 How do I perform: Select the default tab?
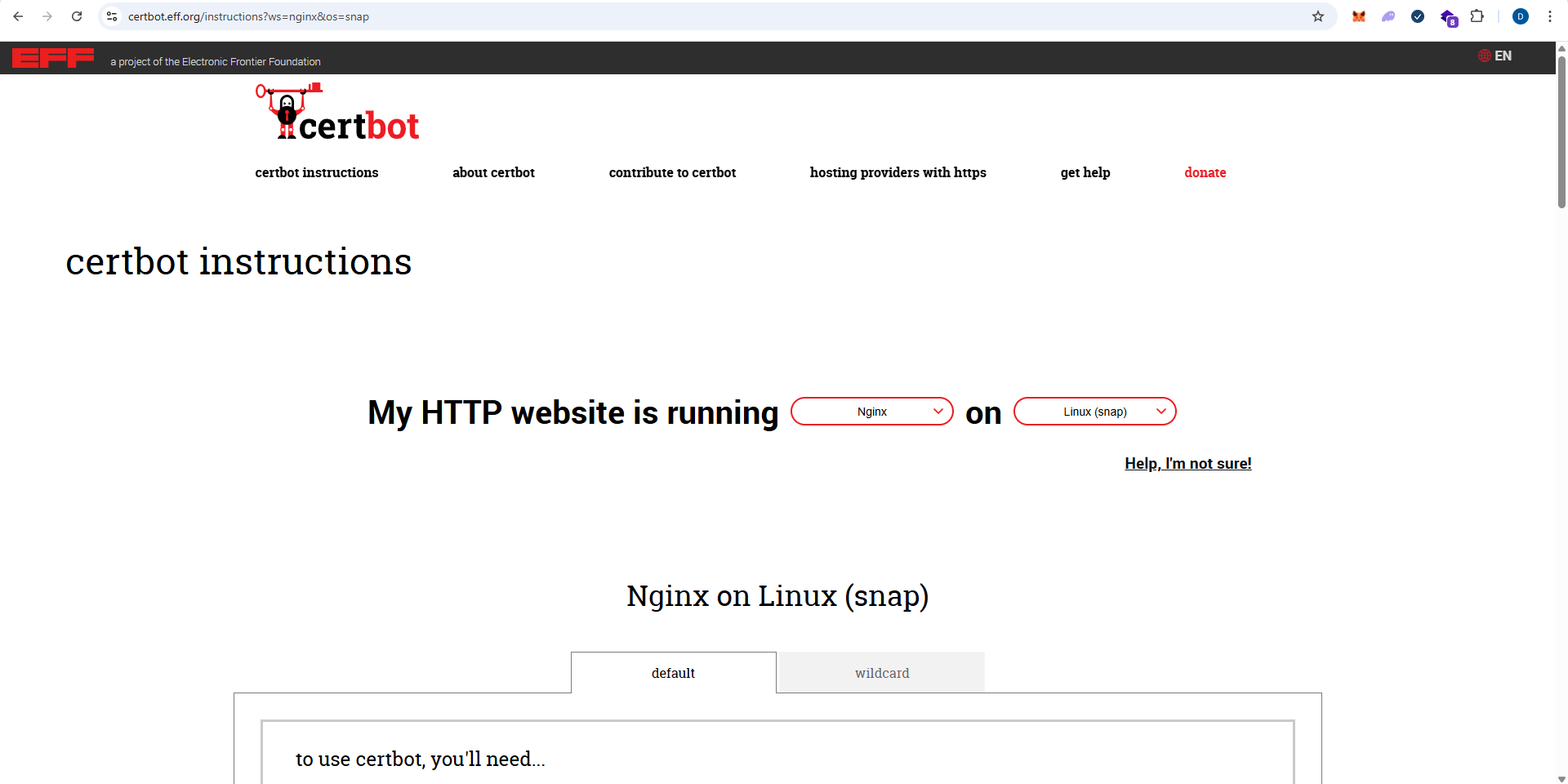coord(673,673)
